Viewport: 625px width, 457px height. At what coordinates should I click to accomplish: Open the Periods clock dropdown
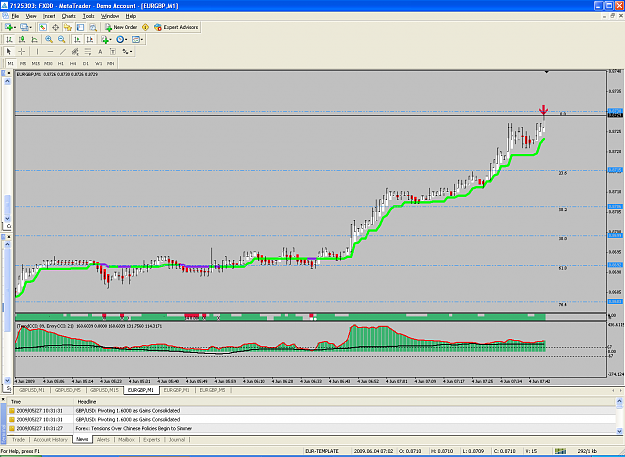coord(121,39)
